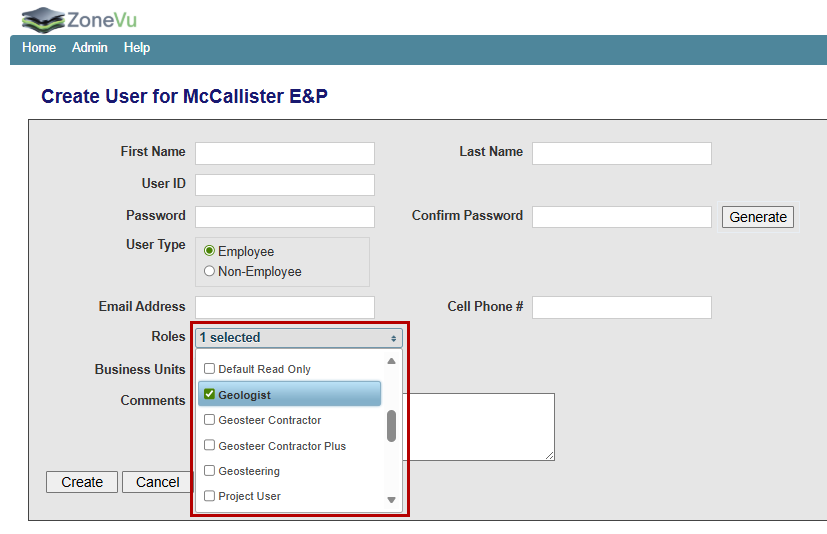827x534 pixels.
Task: Select the Non-Employee user type
Action: point(209,271)
